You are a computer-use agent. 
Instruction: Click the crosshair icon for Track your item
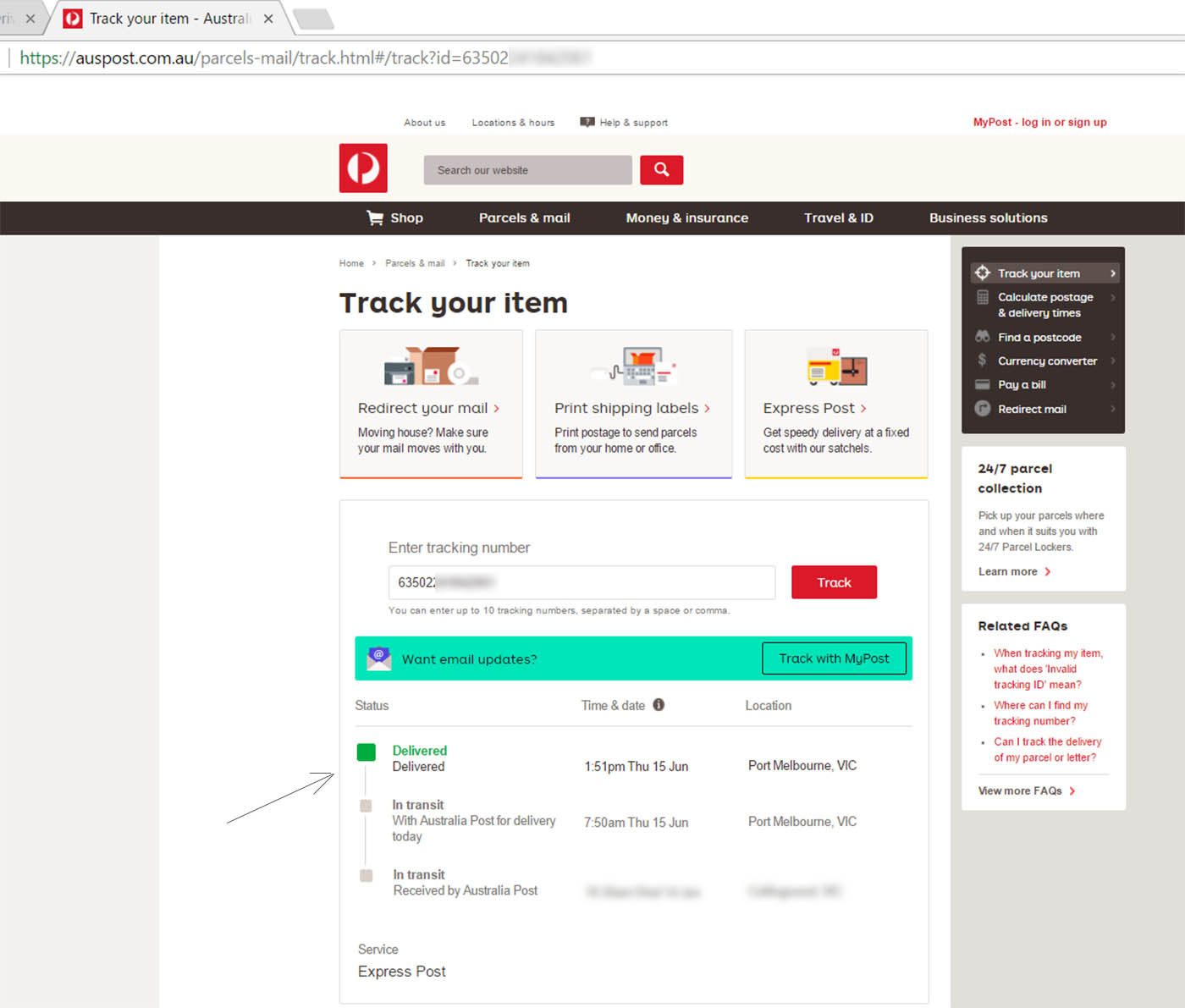click(983, 273)
